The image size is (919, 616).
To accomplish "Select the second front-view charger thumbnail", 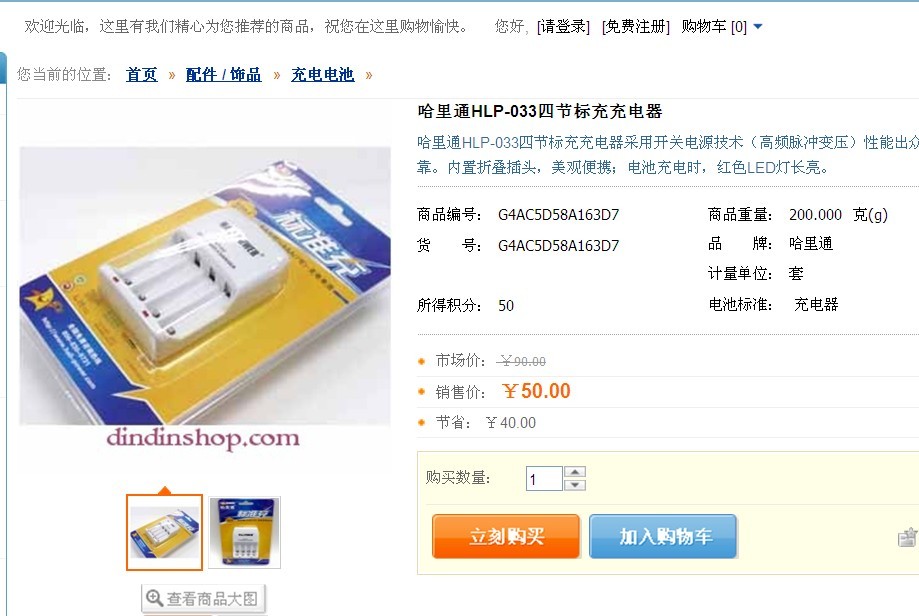I will click(244, 532).
